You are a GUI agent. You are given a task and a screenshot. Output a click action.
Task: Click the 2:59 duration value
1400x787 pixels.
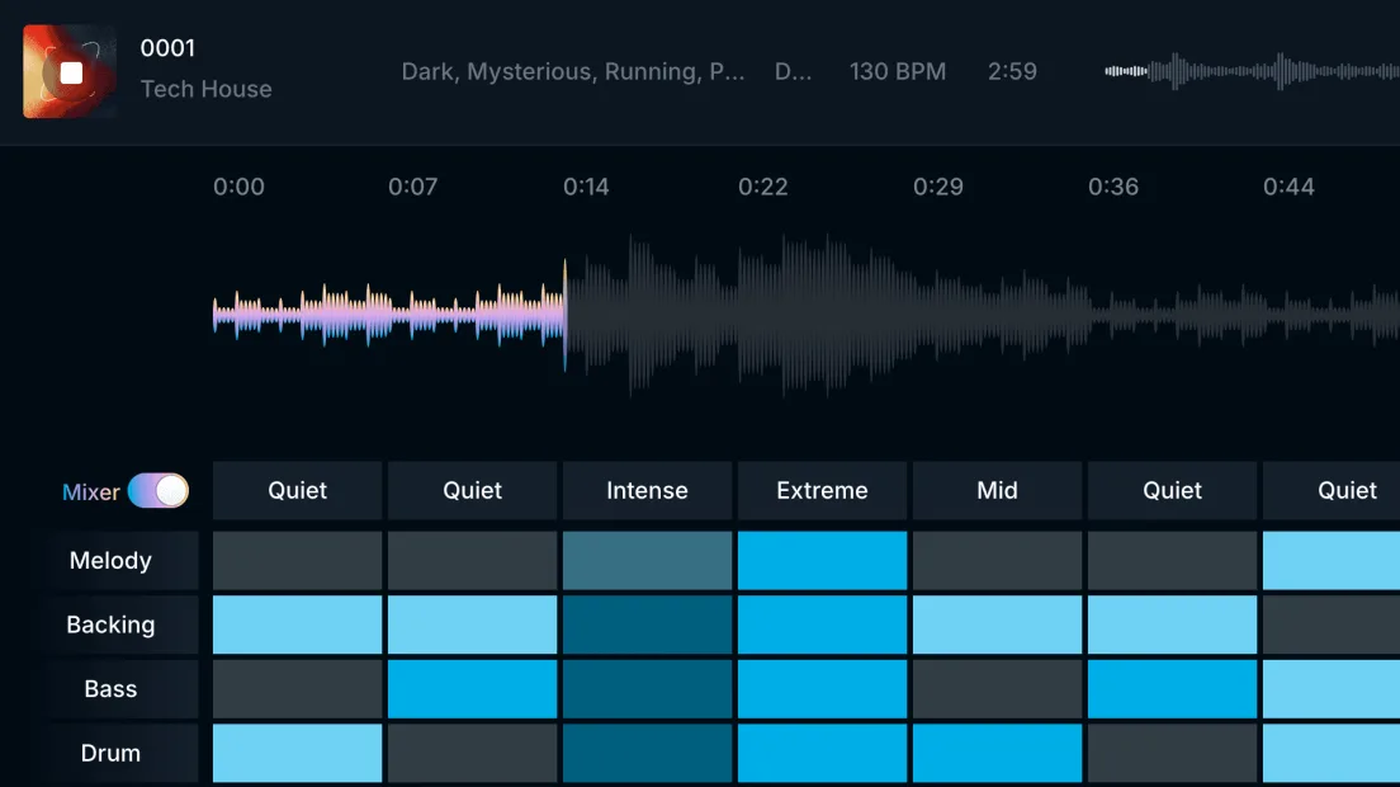tap(1012, 72)
